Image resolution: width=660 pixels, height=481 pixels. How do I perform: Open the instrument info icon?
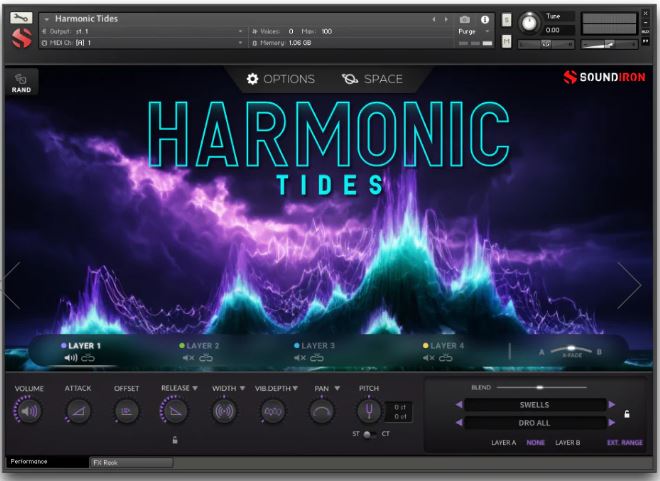pos(485,19)
